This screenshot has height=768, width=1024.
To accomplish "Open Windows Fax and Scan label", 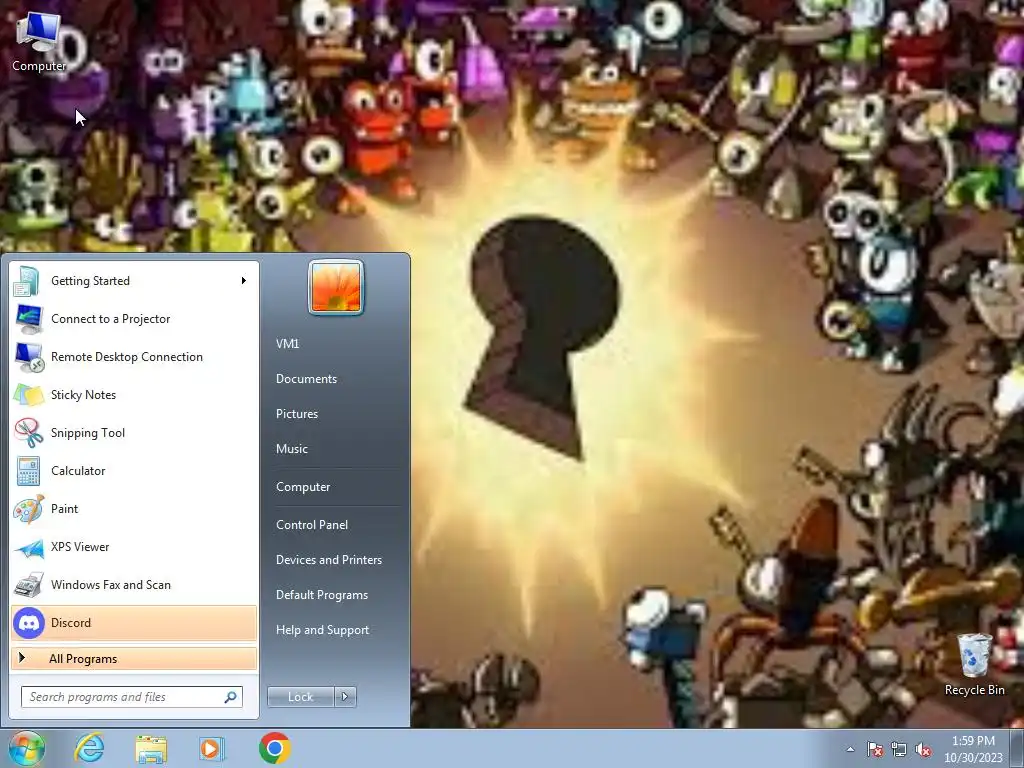I will 110,584.
